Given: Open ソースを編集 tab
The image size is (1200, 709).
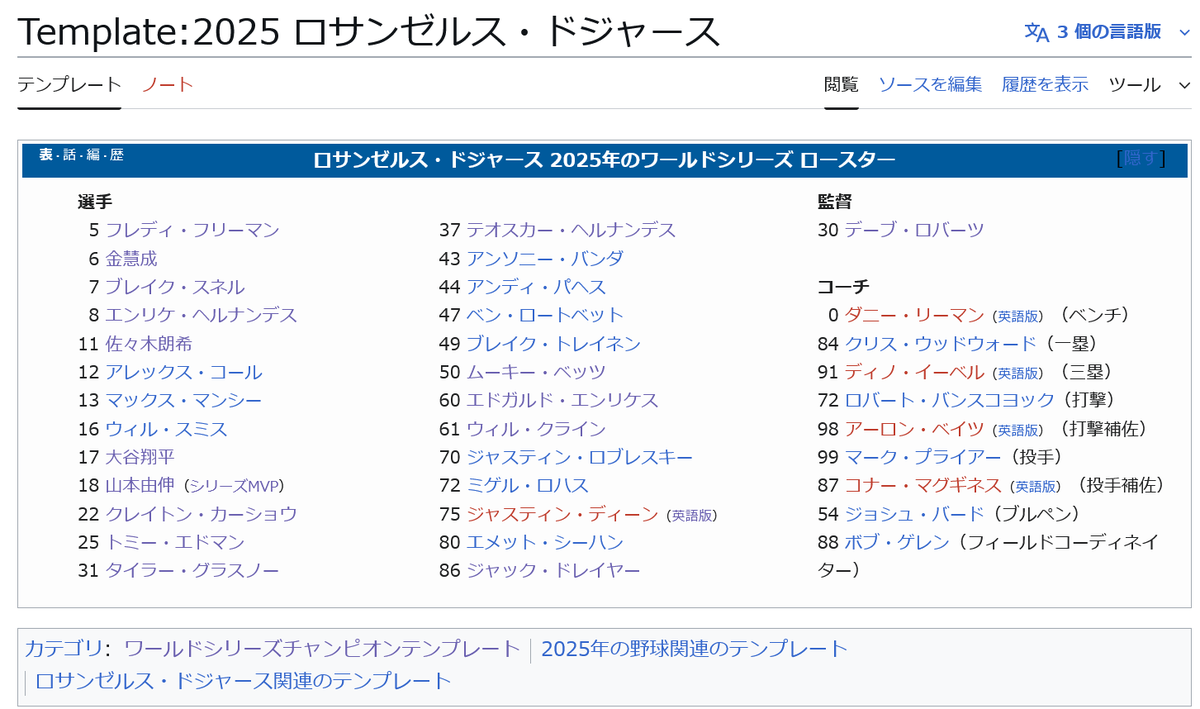Looking at the screenshot, I should [x=930, y=85].
